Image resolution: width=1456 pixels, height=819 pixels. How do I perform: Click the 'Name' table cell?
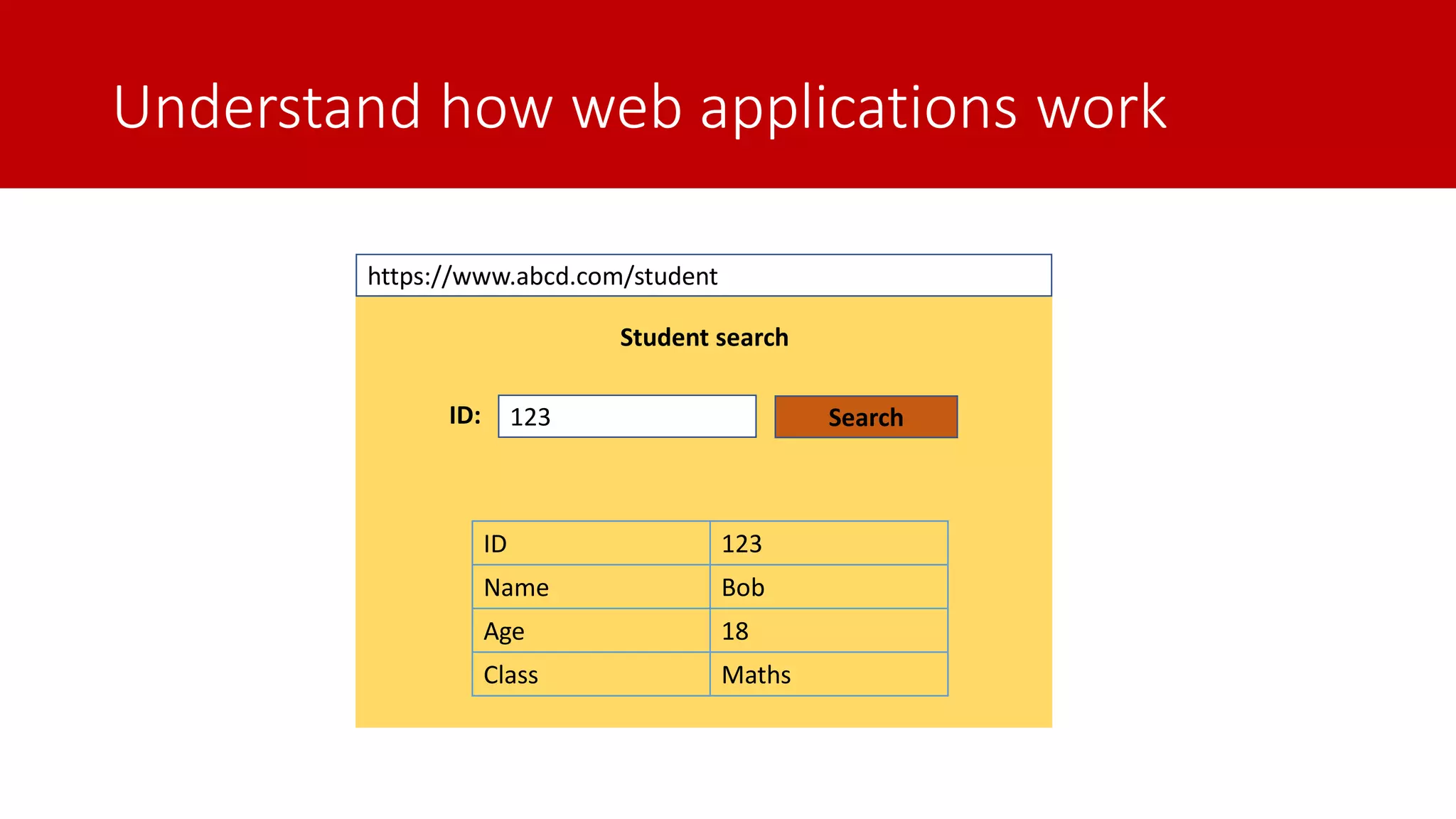click(591, 587)
